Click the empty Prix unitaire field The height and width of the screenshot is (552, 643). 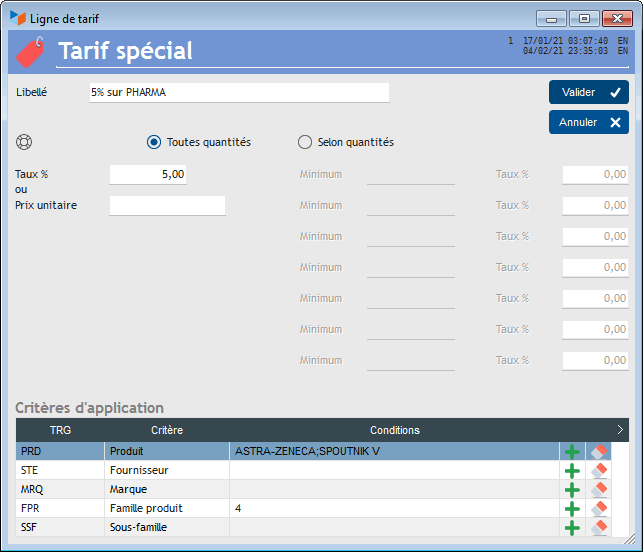pos(167,205)
